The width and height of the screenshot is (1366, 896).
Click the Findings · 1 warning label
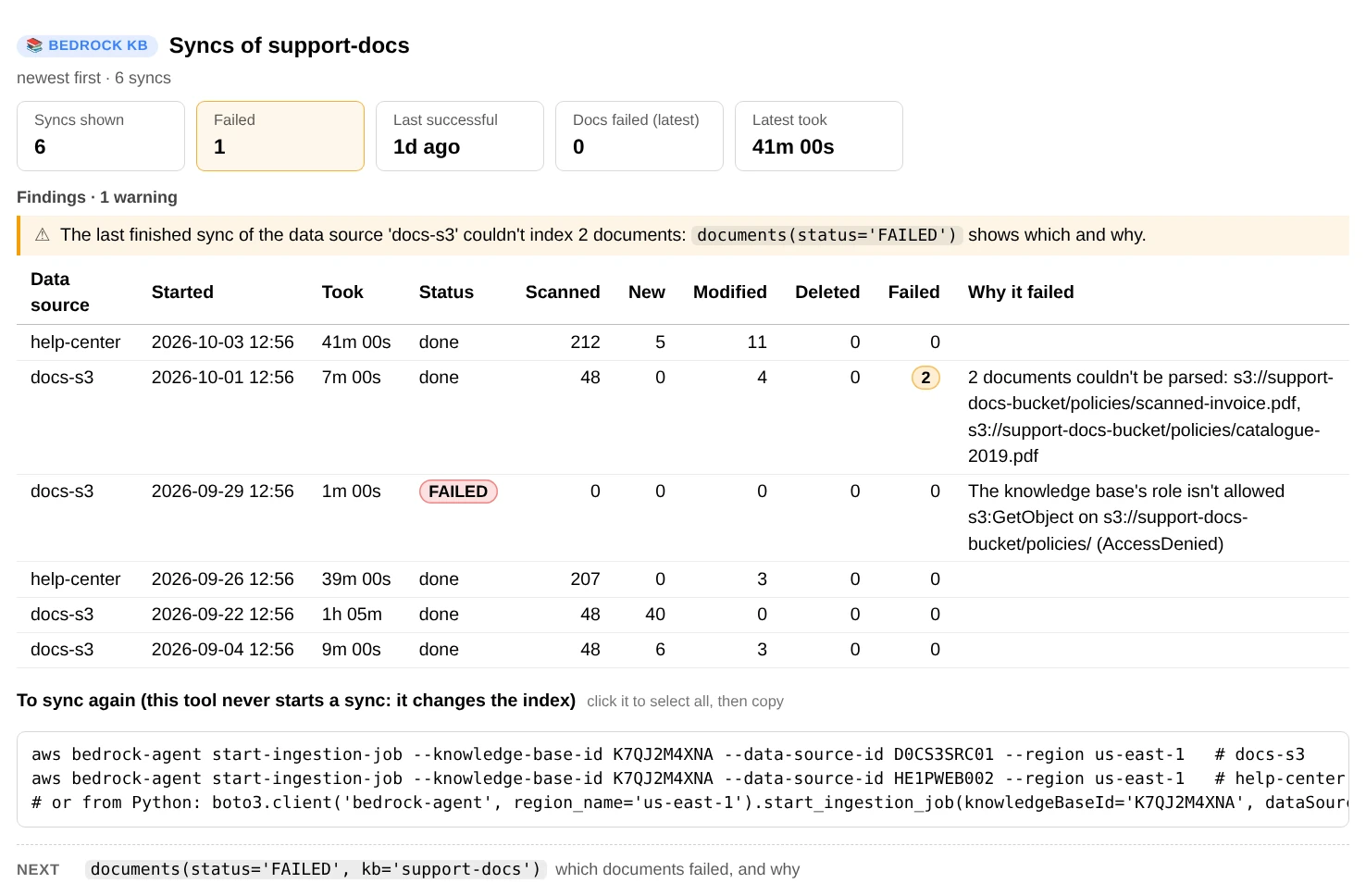pos(97,197)
